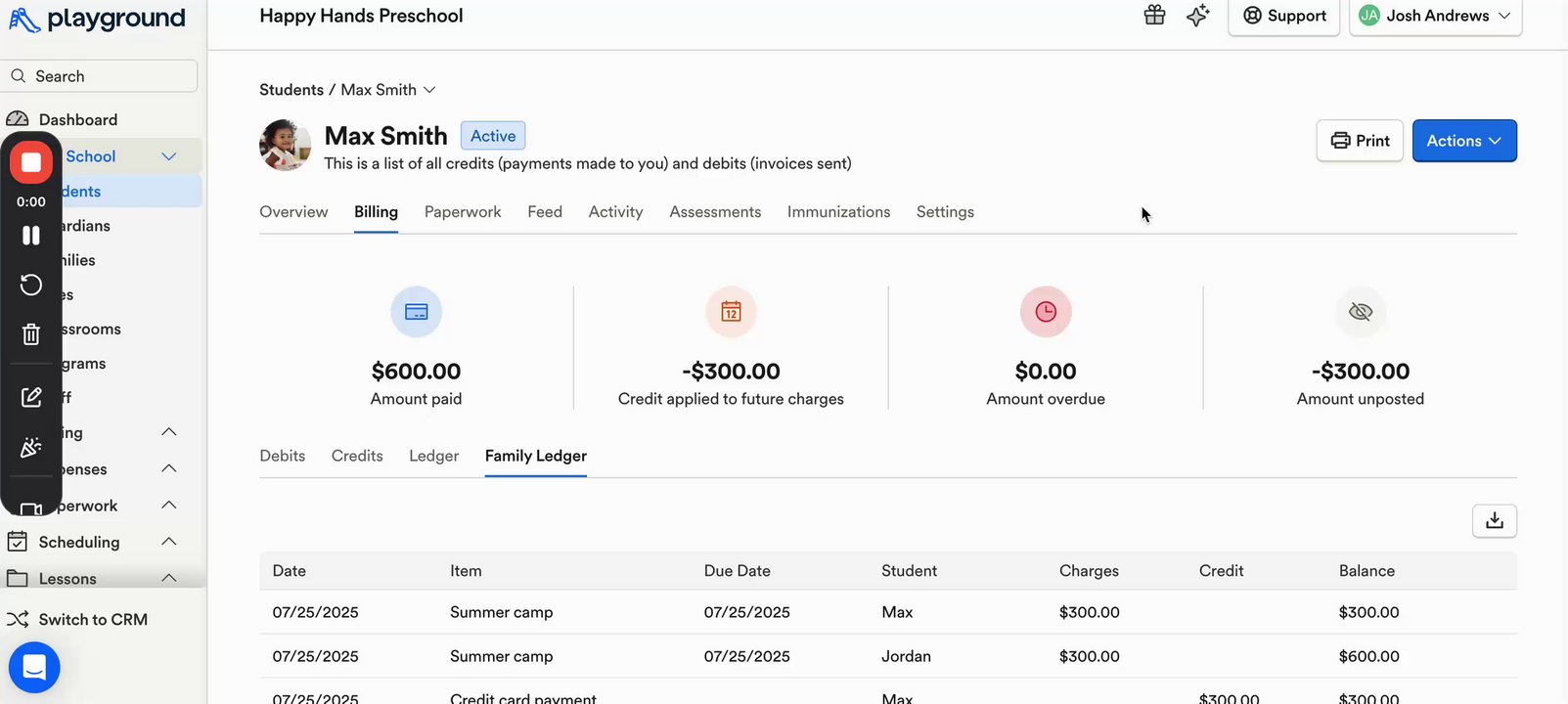
Task: Open the AI sparkle assistant icon
Action: 1197,15
